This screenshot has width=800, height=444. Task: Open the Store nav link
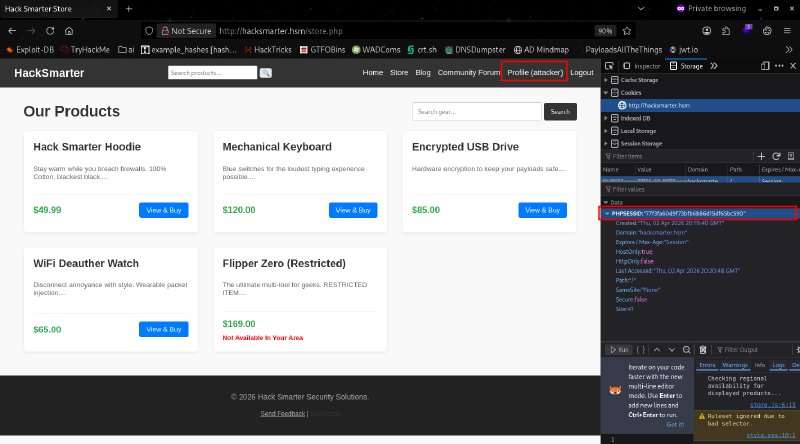399,72
